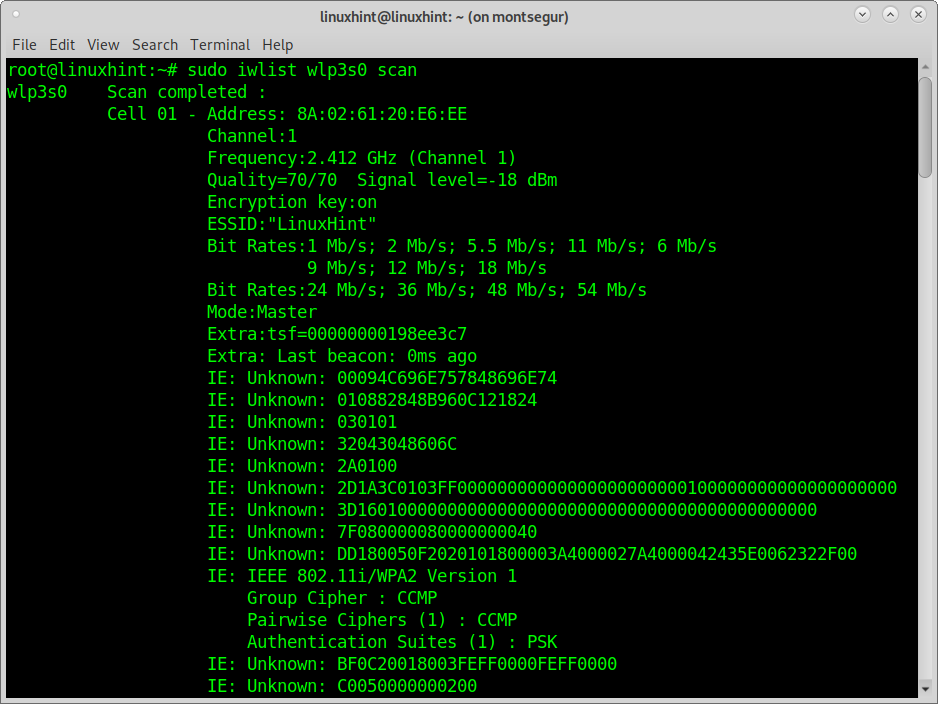Click the window menu dot in title bar

pyautogui.click(x=16, y=14)
